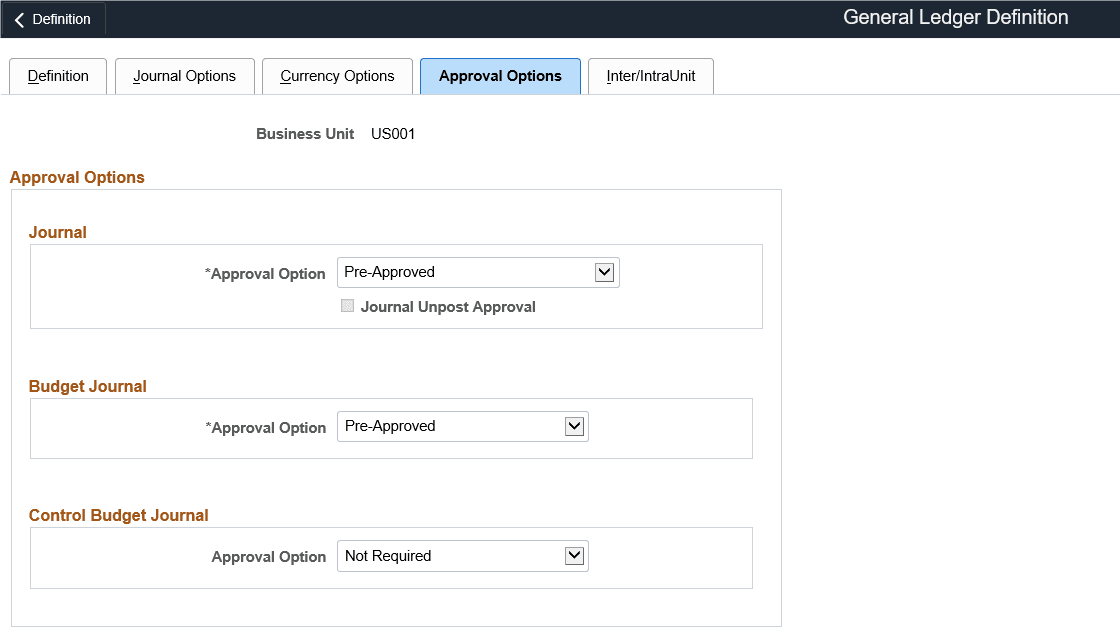Screen dimensions: 1120x644
Task: Switch to the Definition tab
Action: coord(57,75)
